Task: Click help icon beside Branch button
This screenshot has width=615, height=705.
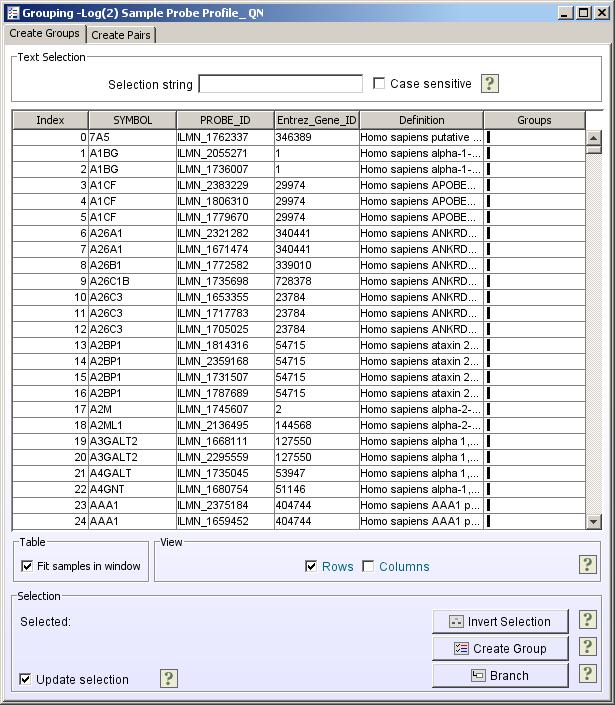Action: [x=587, y=674]
